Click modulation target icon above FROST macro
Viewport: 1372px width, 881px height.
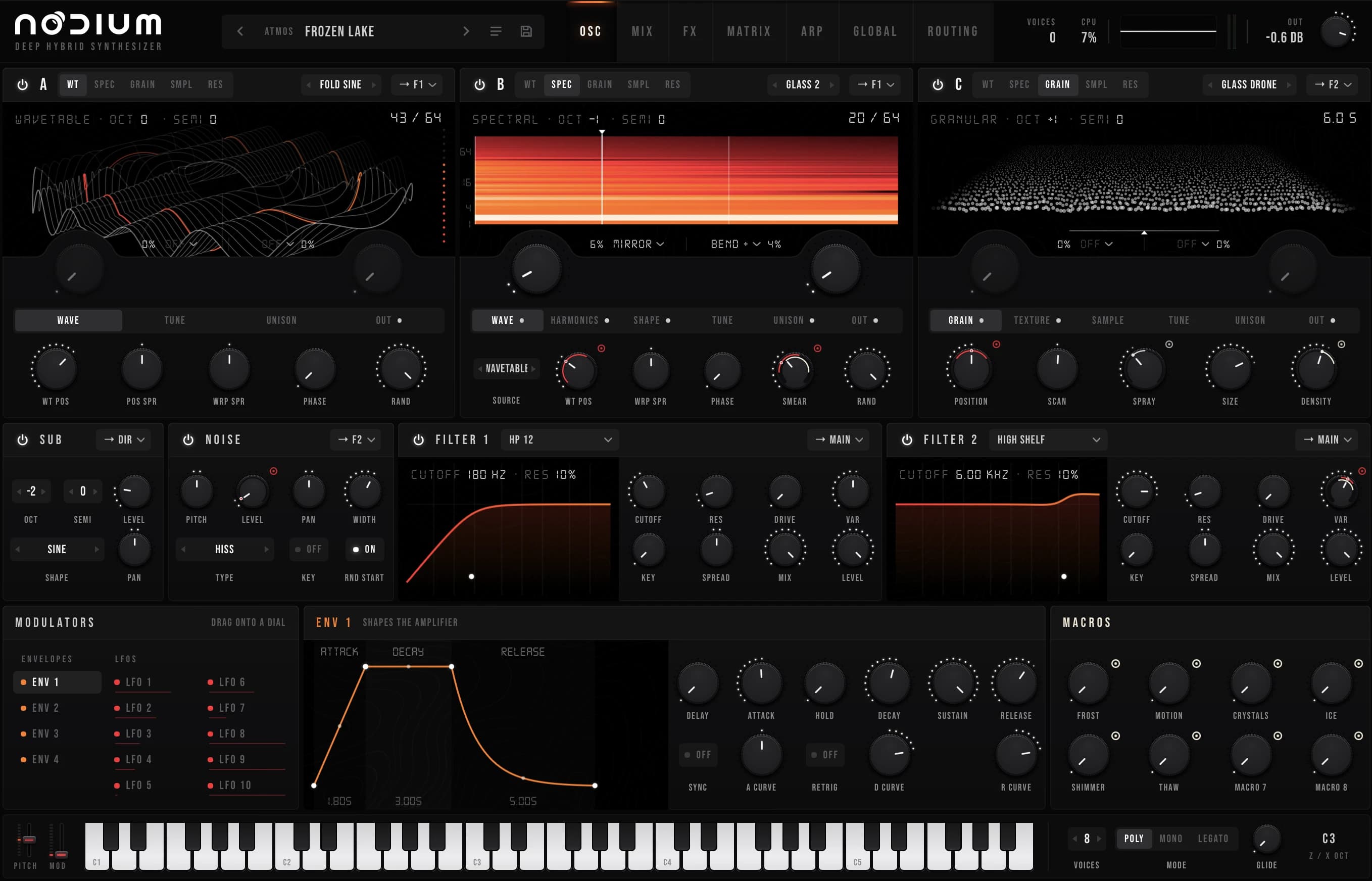tap(1115, 664)
